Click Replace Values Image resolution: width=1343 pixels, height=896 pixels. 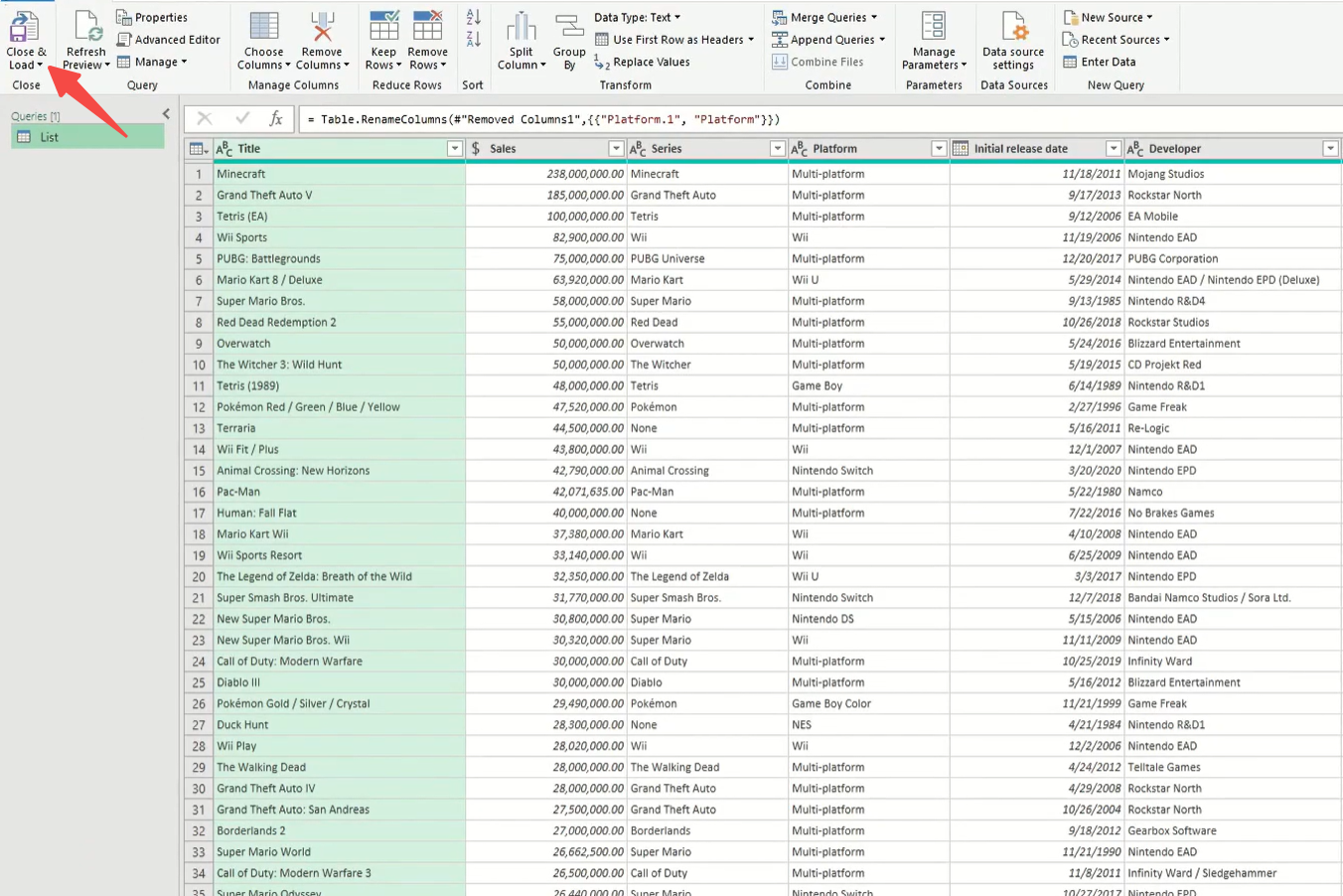pos(642,62)
